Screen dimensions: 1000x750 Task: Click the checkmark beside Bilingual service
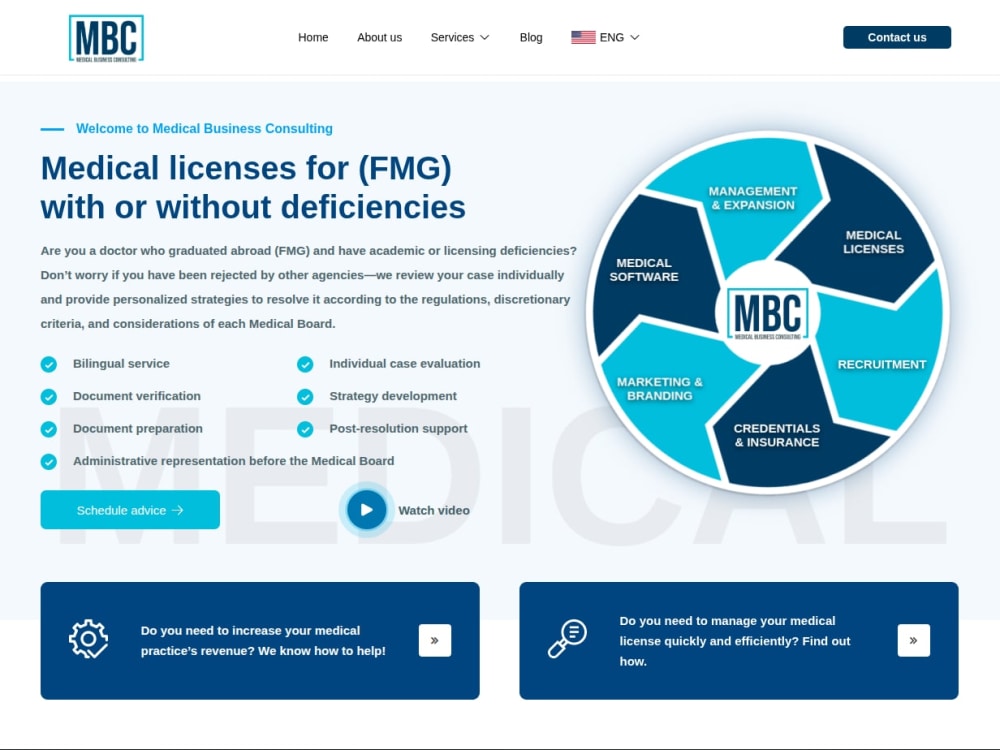[x=48, y=364]
